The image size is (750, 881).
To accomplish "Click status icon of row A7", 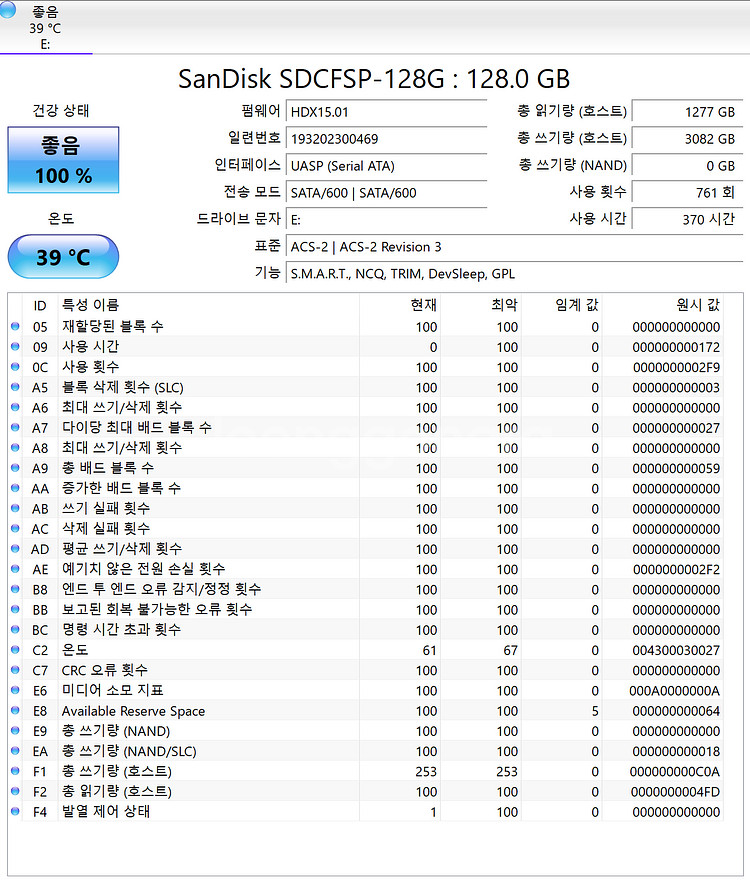I will click(15, 427).
